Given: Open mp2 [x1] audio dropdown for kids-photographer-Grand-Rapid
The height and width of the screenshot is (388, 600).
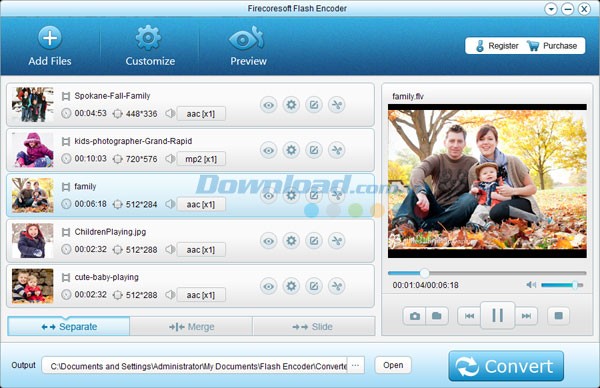Looking at the screenshot, I should click(201, 159).
